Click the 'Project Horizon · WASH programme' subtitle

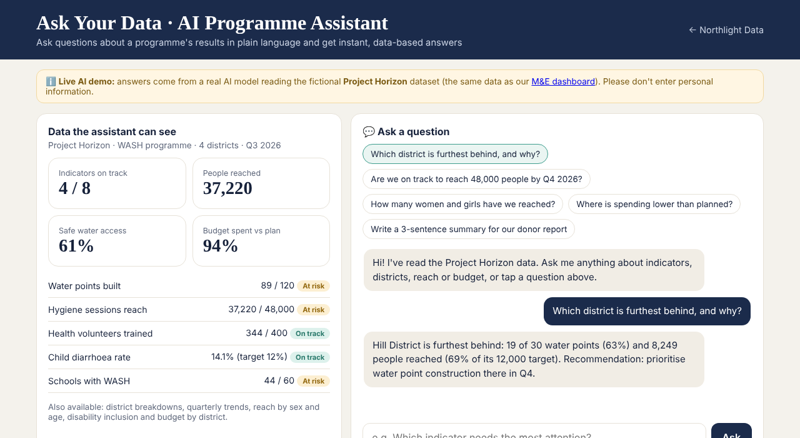click(164, 145)
